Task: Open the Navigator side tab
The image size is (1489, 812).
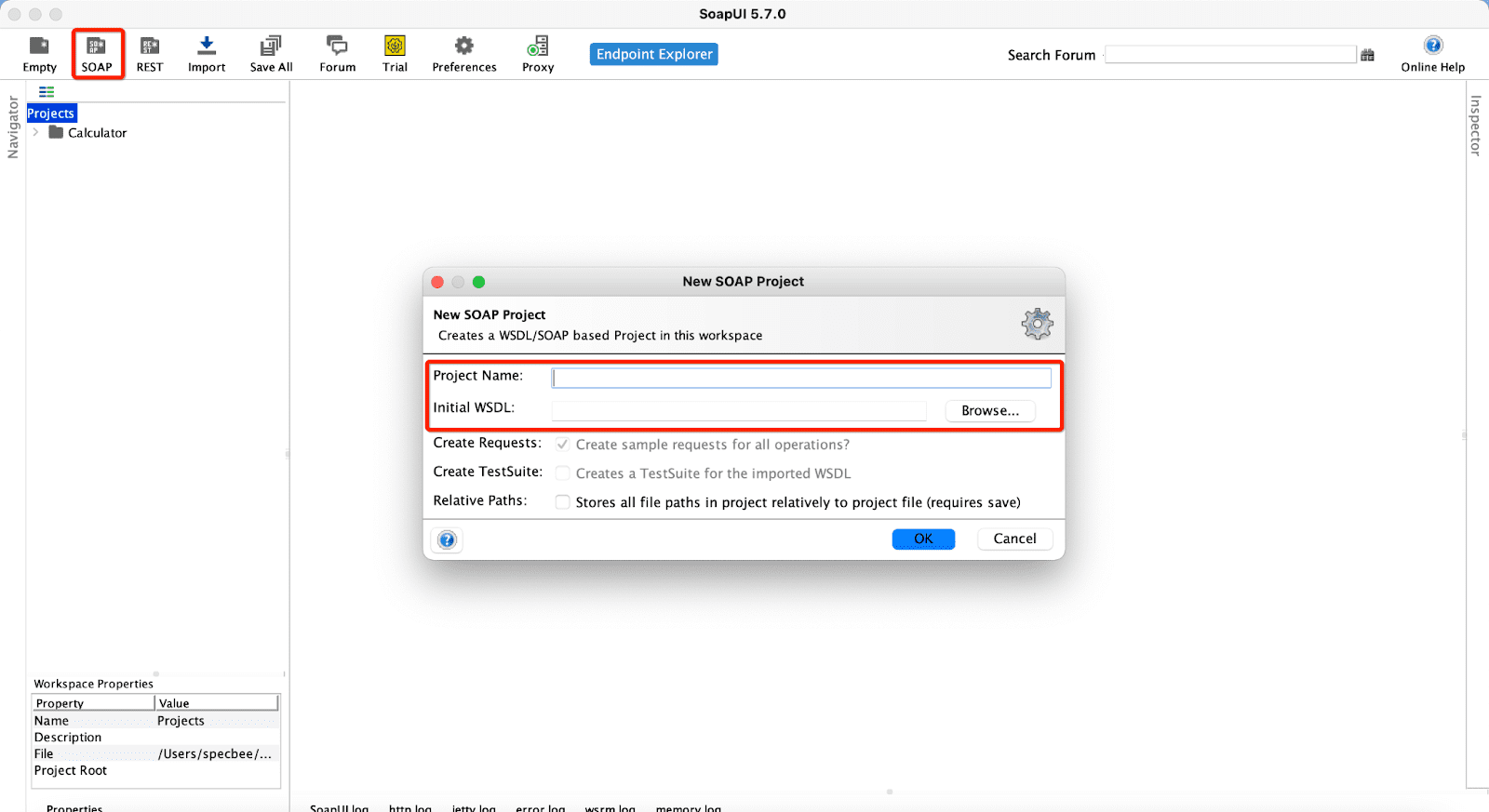Action: pyautogui.click(x=13, y=127)
